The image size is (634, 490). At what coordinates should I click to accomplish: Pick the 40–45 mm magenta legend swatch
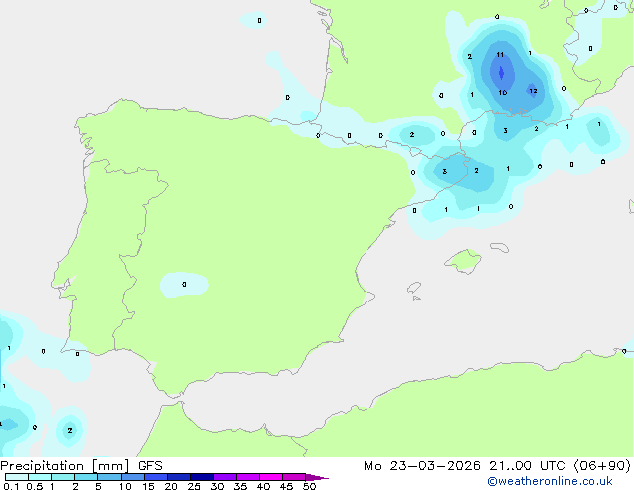tap(271, 477)
